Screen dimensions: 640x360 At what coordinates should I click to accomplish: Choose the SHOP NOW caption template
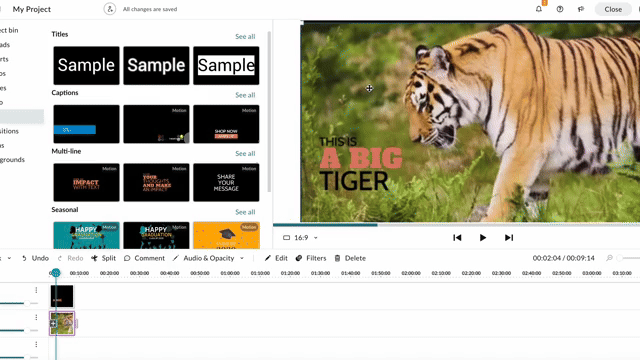(226, 124)
